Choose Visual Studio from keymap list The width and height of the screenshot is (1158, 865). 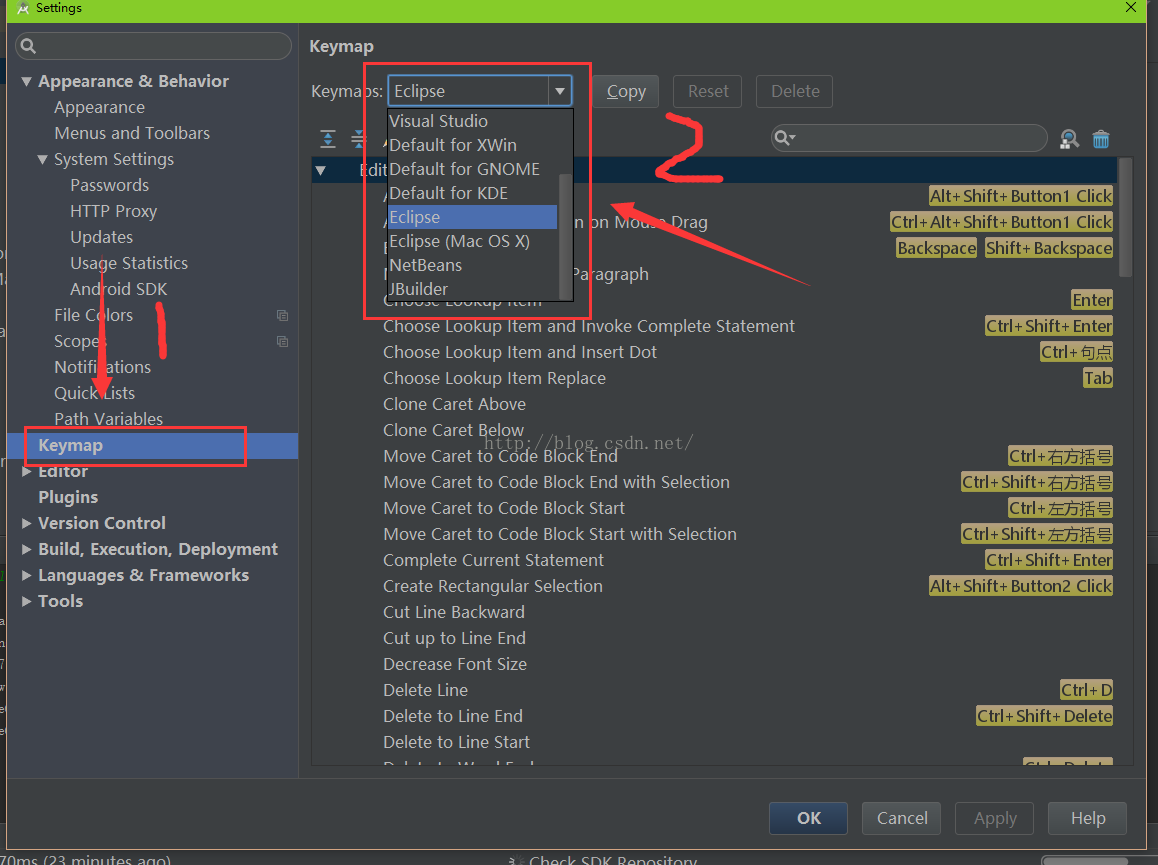click(x=473, y=121)
